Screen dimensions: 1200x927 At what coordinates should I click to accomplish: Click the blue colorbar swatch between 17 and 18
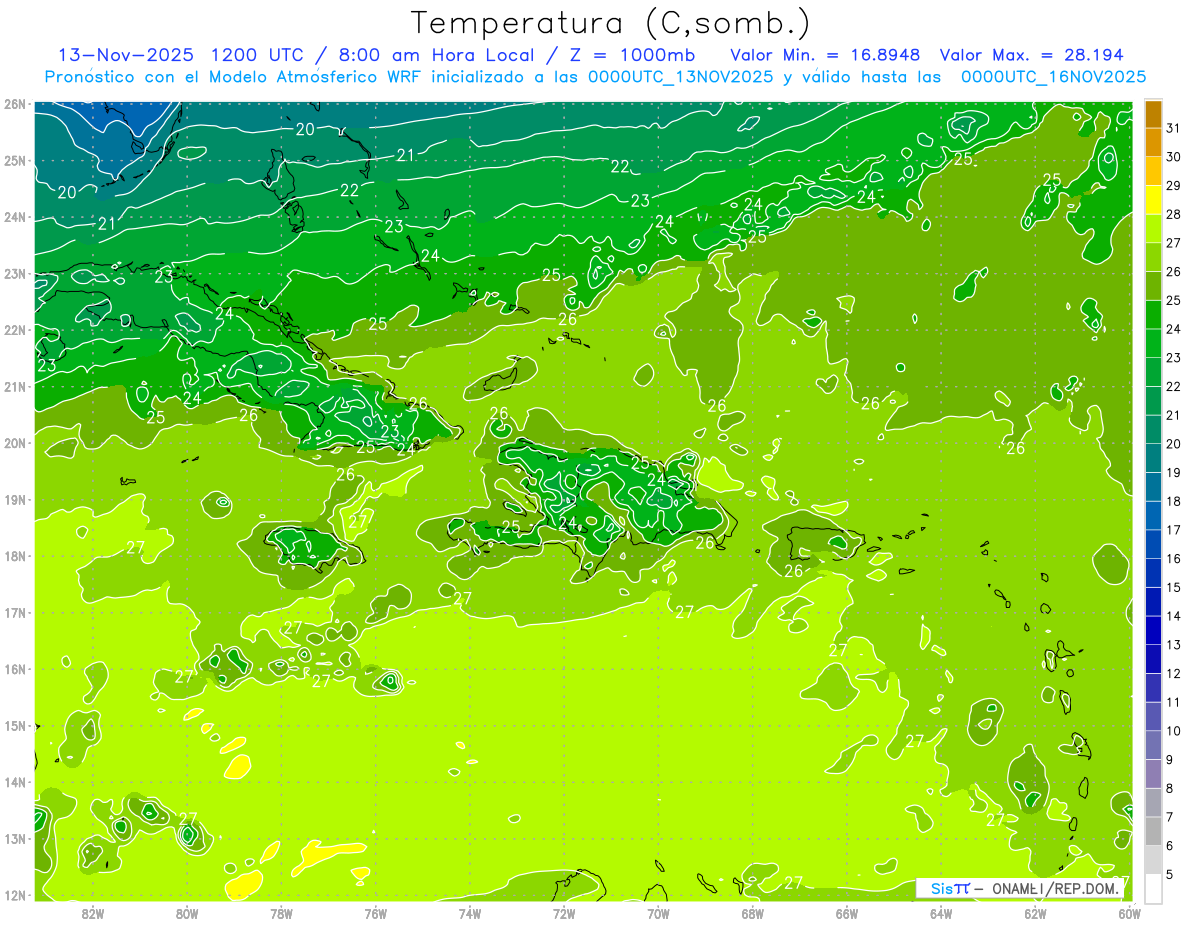pos(1153,515)
